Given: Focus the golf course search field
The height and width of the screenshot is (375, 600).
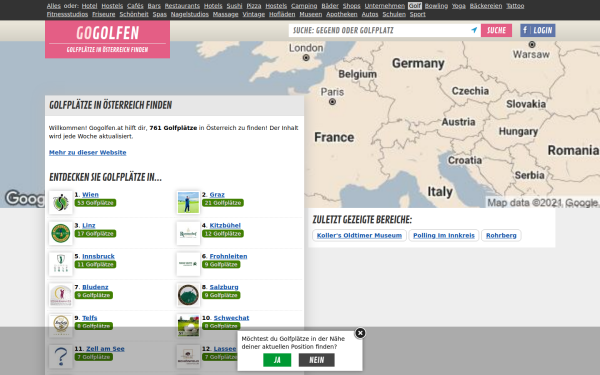Looking at the screenshot, I should (380, 30).
